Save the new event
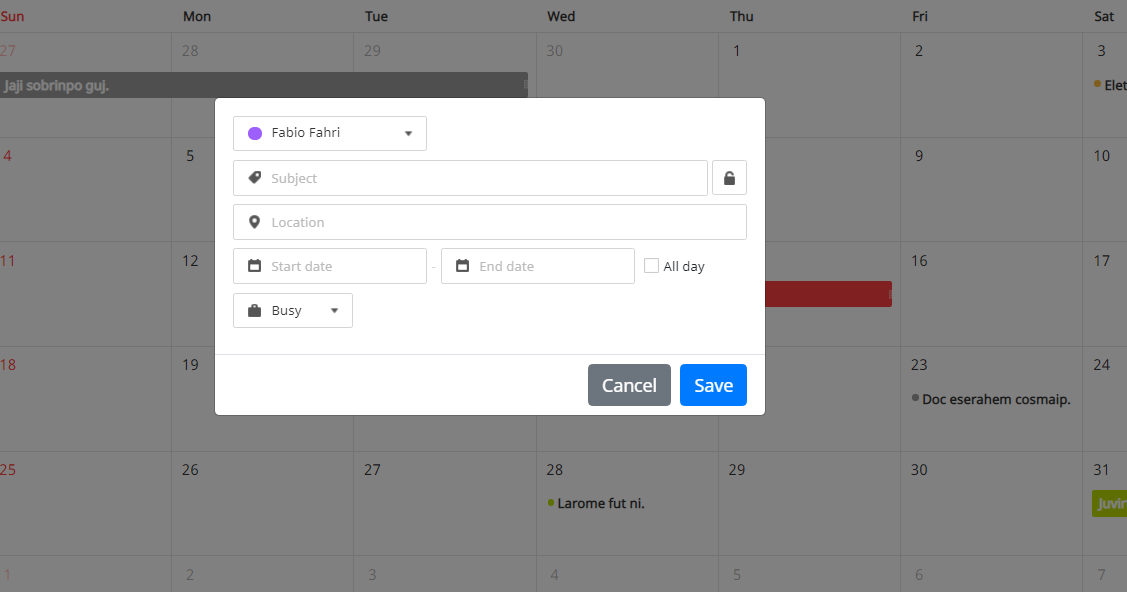 [x=713, y=385]
